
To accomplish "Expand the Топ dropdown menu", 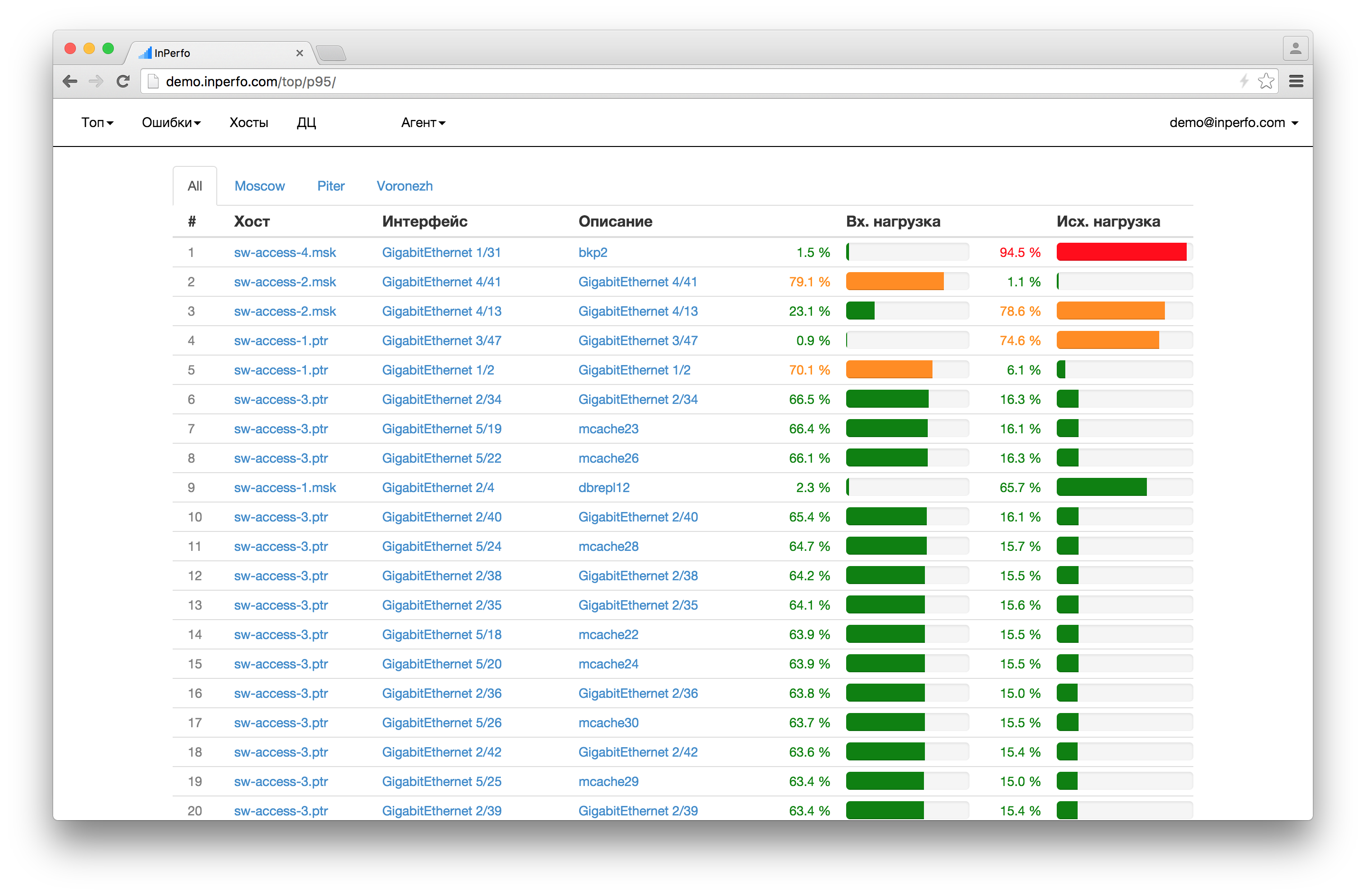I will [97, 123].
